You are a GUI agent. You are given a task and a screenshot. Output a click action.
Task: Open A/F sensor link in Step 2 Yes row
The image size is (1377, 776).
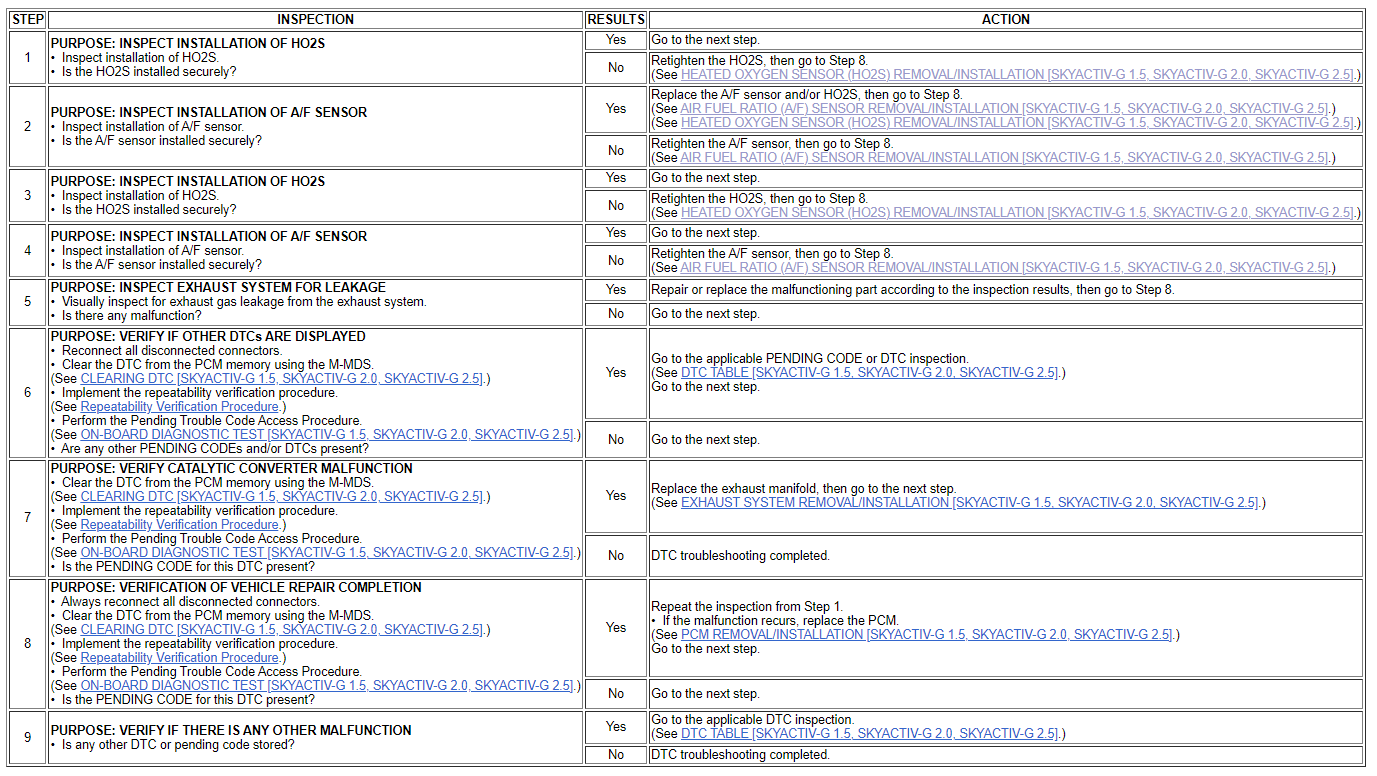1005,109
